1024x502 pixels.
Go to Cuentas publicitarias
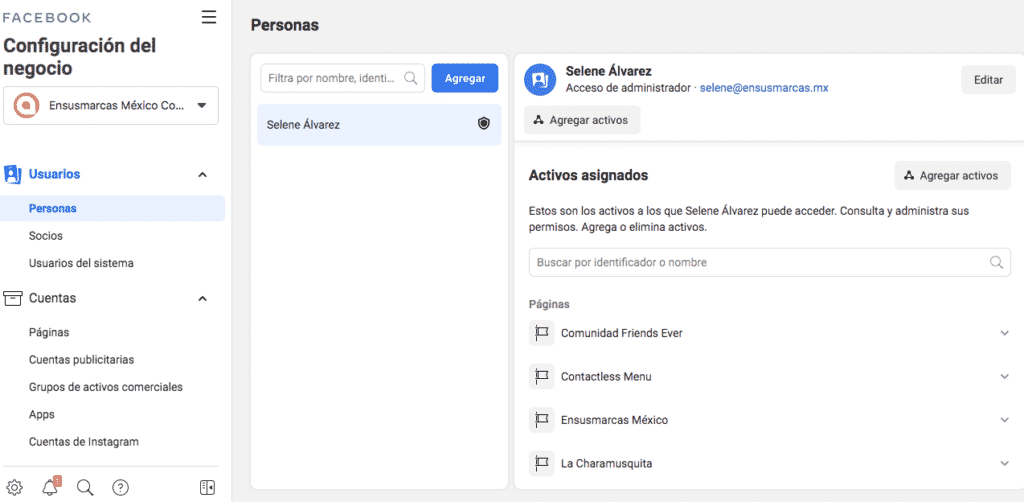(x=82, y=360)
